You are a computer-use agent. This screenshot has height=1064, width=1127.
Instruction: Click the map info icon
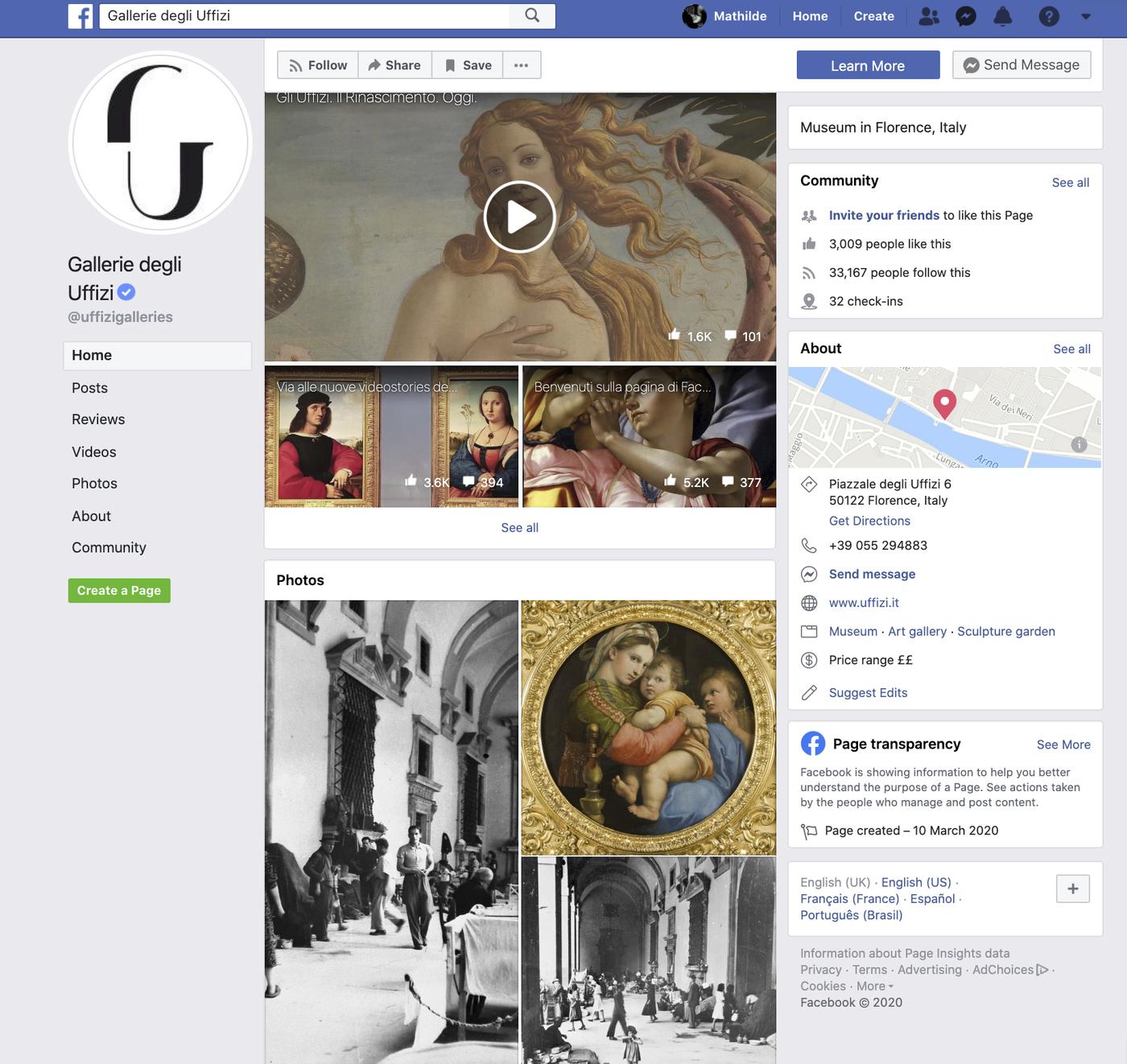pos(1080,444)
